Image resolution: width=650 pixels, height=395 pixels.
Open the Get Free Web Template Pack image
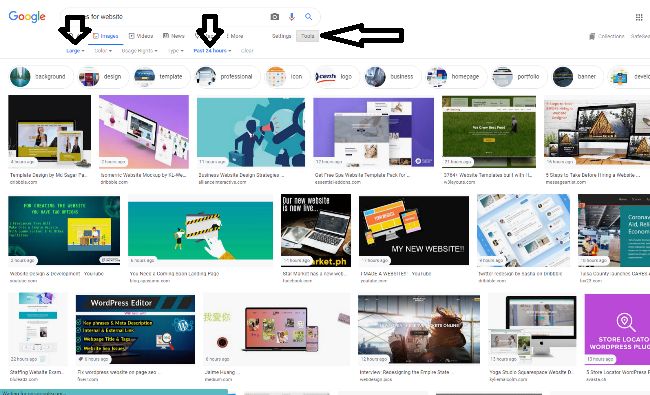(374, 132)
